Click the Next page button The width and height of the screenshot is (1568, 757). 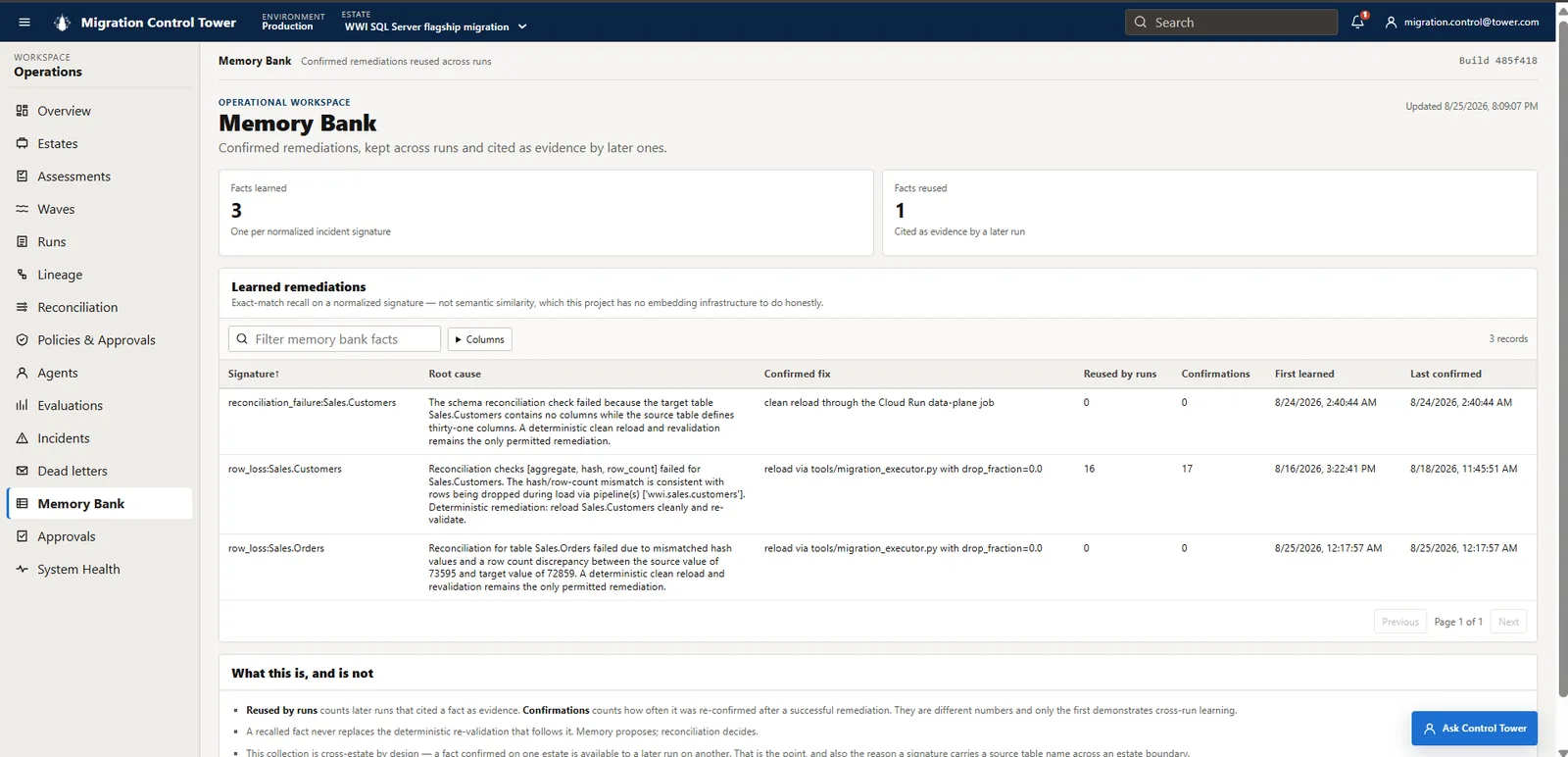[1508, 622]
